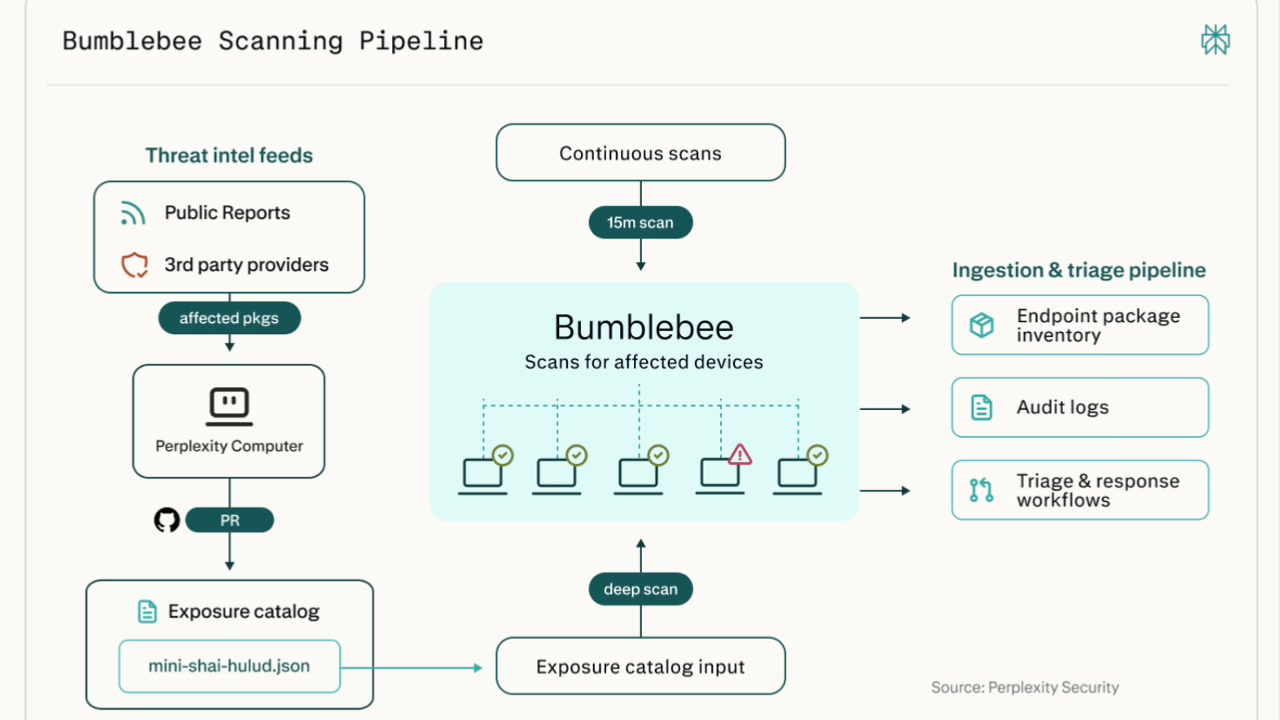Open the mini-shai-hulud.json file chip
The width and height of the screenshot is (1280, 720).
click(x=229, y=666)
